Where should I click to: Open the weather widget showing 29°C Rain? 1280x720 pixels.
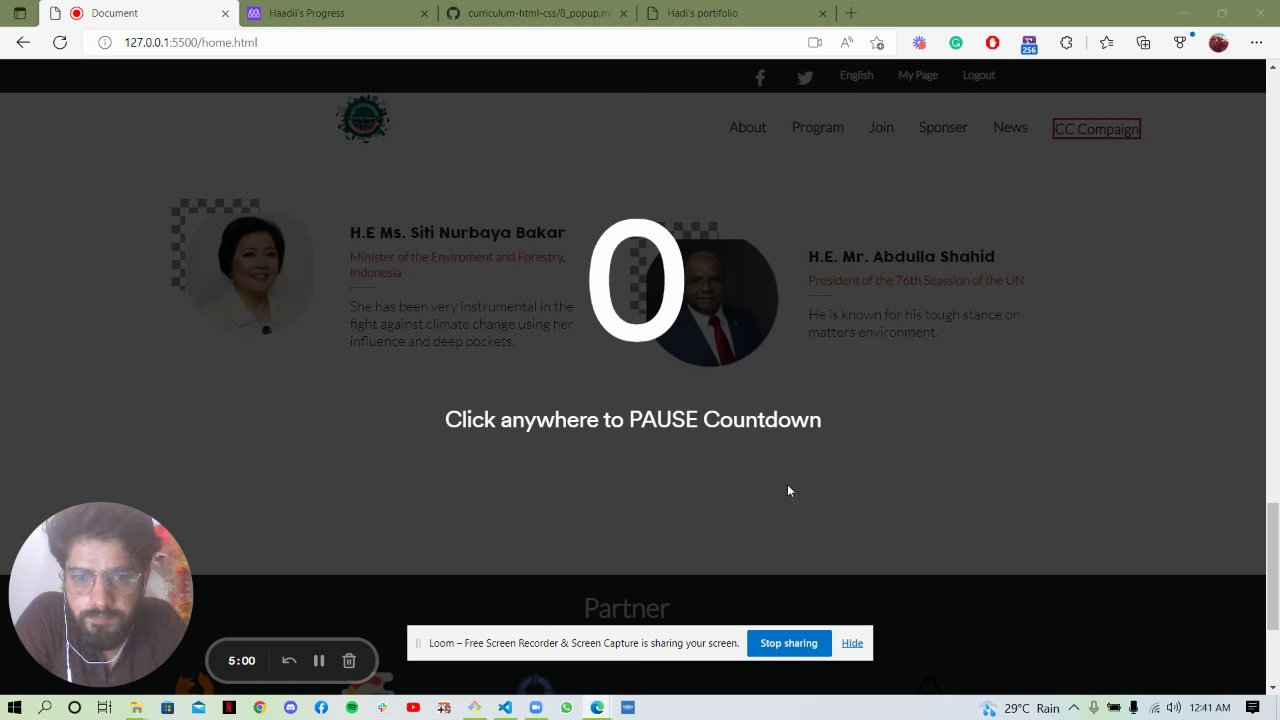(x=1020, y=708)
